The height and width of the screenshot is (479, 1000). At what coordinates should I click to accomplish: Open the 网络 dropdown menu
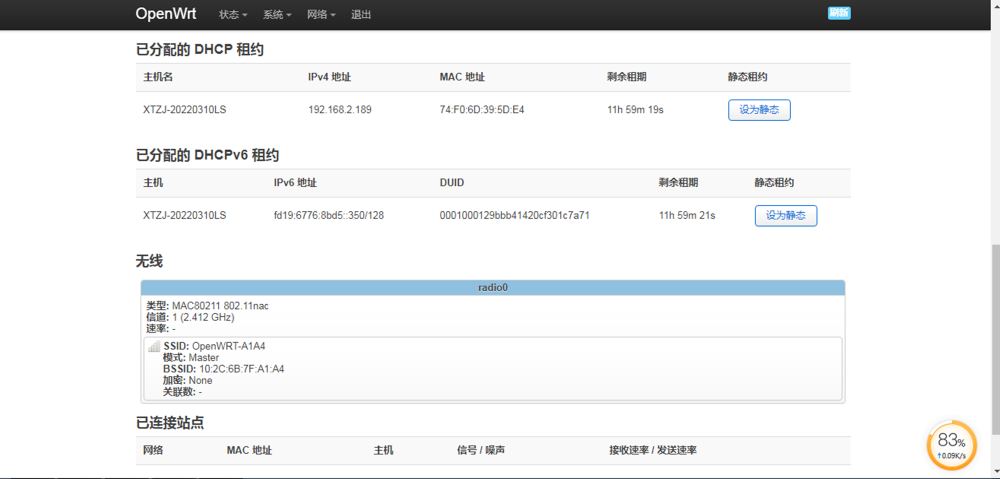(x=321, y=15)
